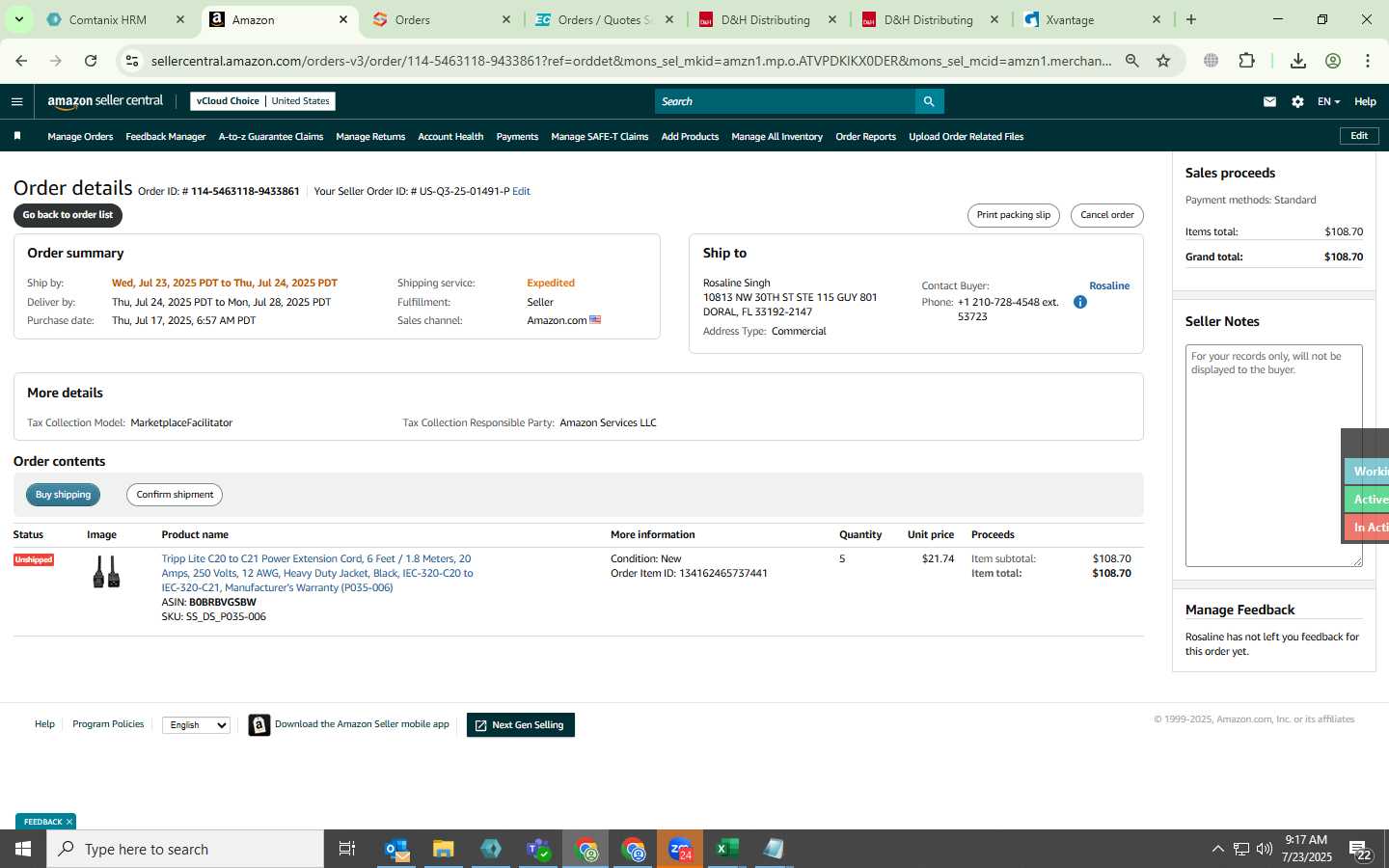Image resolution: width=1389 pixels, height=868 pixels.
Task: Open the Chrome three-dot menu
Action: pos(1368,61)
